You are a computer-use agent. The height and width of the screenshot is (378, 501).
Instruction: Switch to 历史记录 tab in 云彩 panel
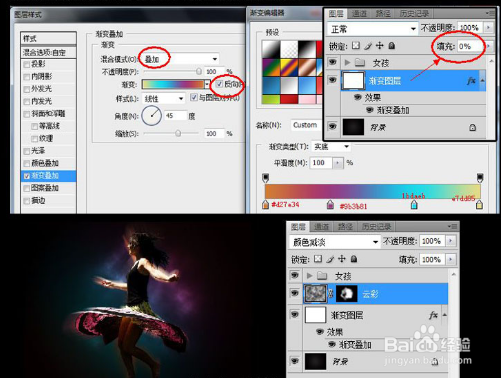coord(376,227)
